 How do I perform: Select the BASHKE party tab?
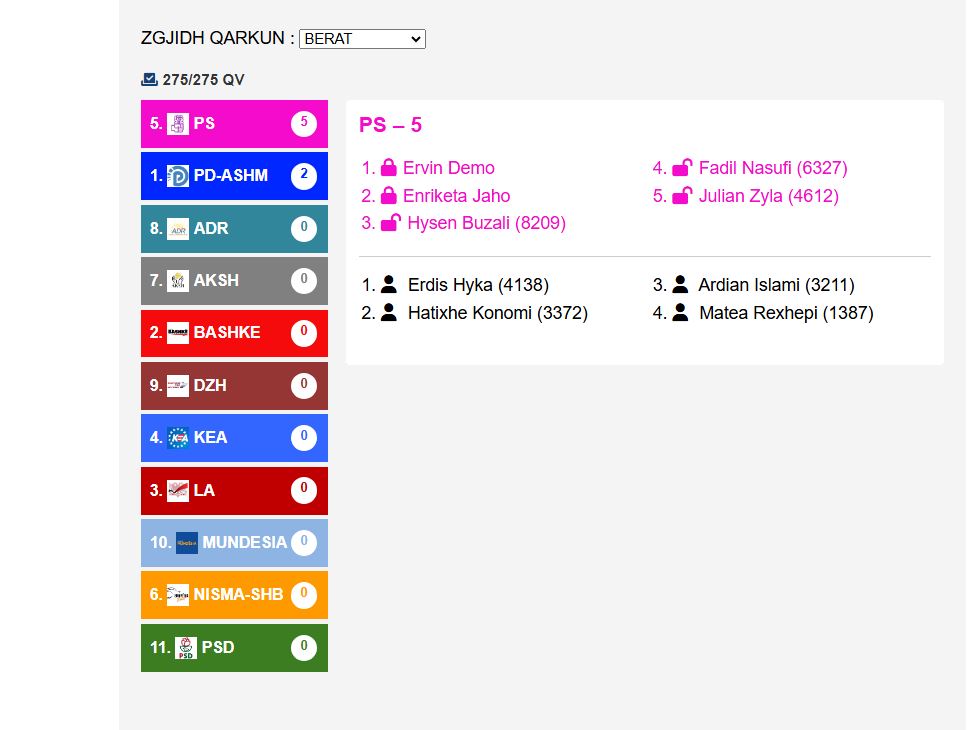[x=234, y=333]
